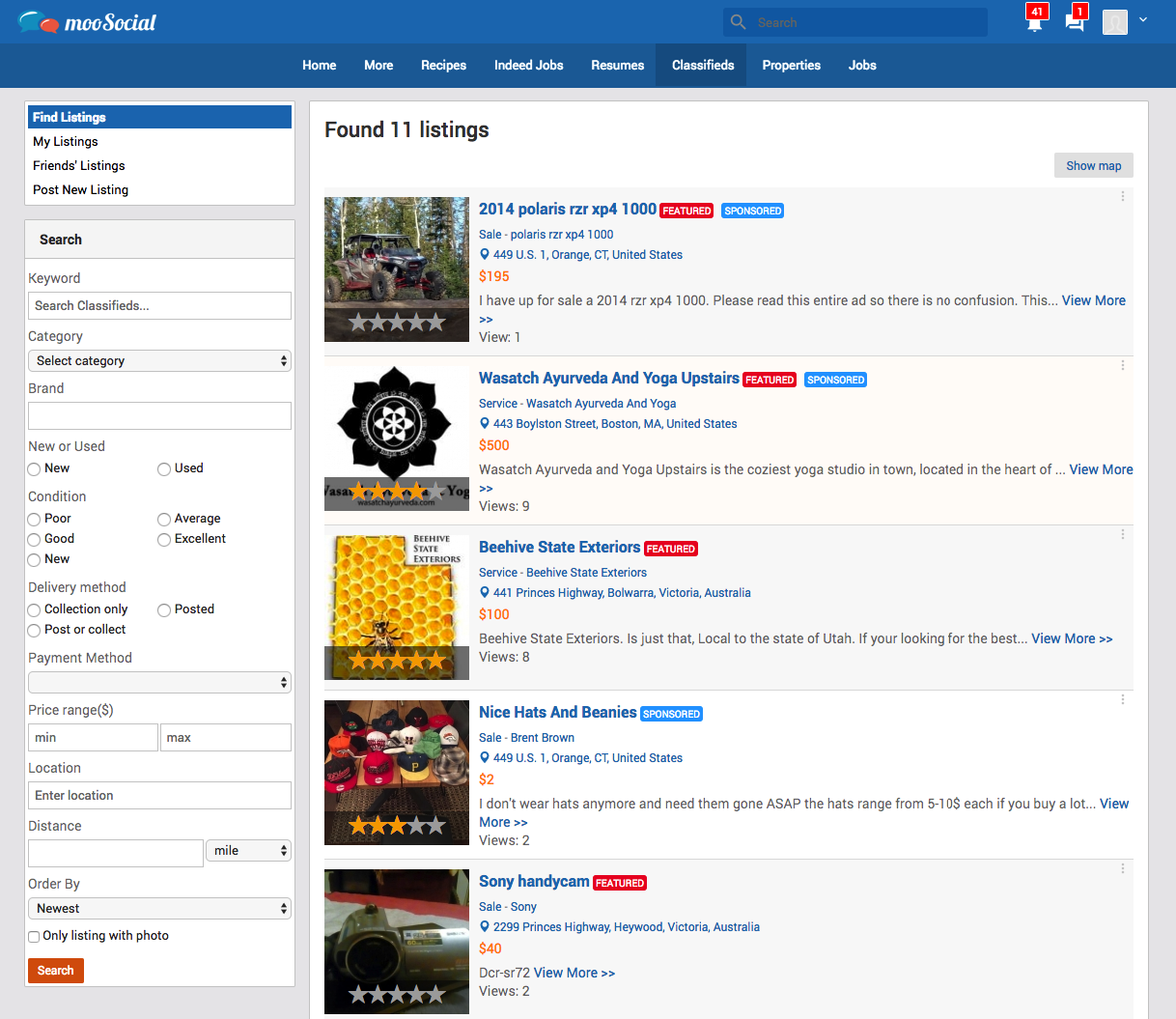
Task: Open the Home menu item
Action: pyautogui.click(x=320, y=66)
